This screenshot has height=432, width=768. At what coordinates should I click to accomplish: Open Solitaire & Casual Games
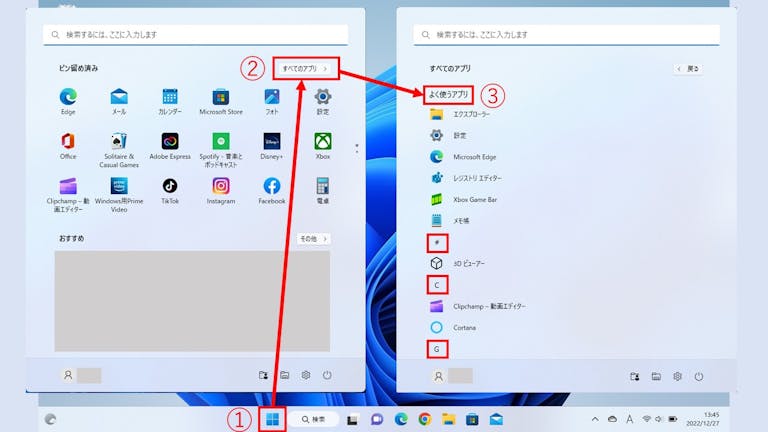click(x=119, y=150)
